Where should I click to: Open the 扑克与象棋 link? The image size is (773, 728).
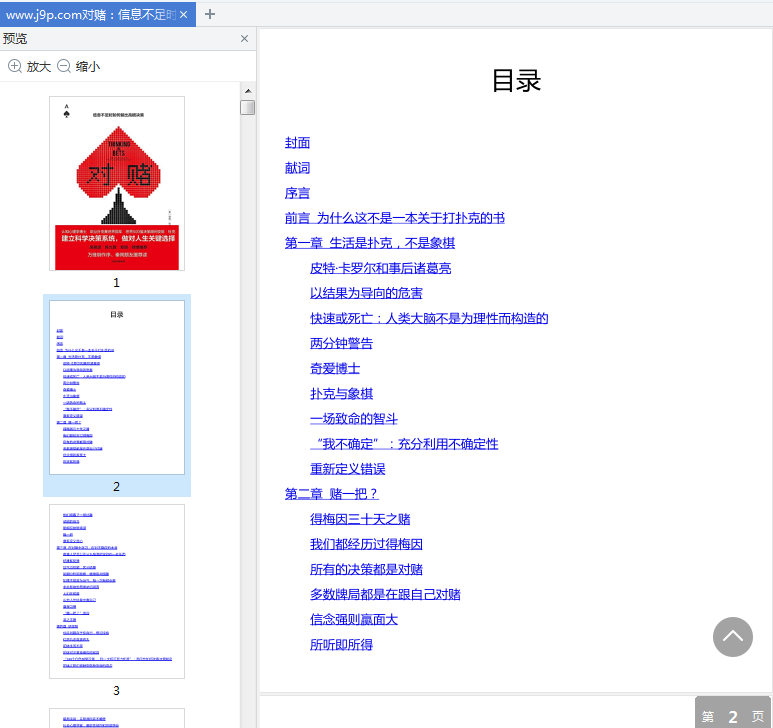click(341, 394)
